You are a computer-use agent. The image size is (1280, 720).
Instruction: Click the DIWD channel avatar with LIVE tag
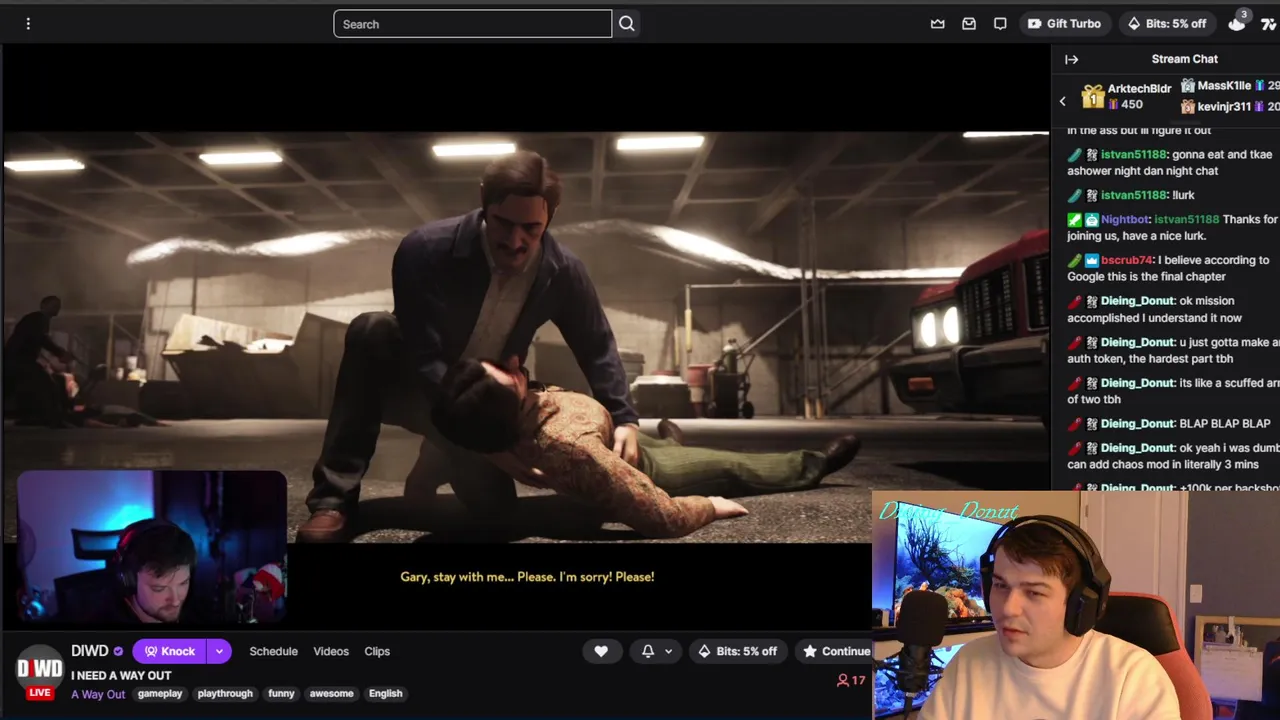point(39,670)
